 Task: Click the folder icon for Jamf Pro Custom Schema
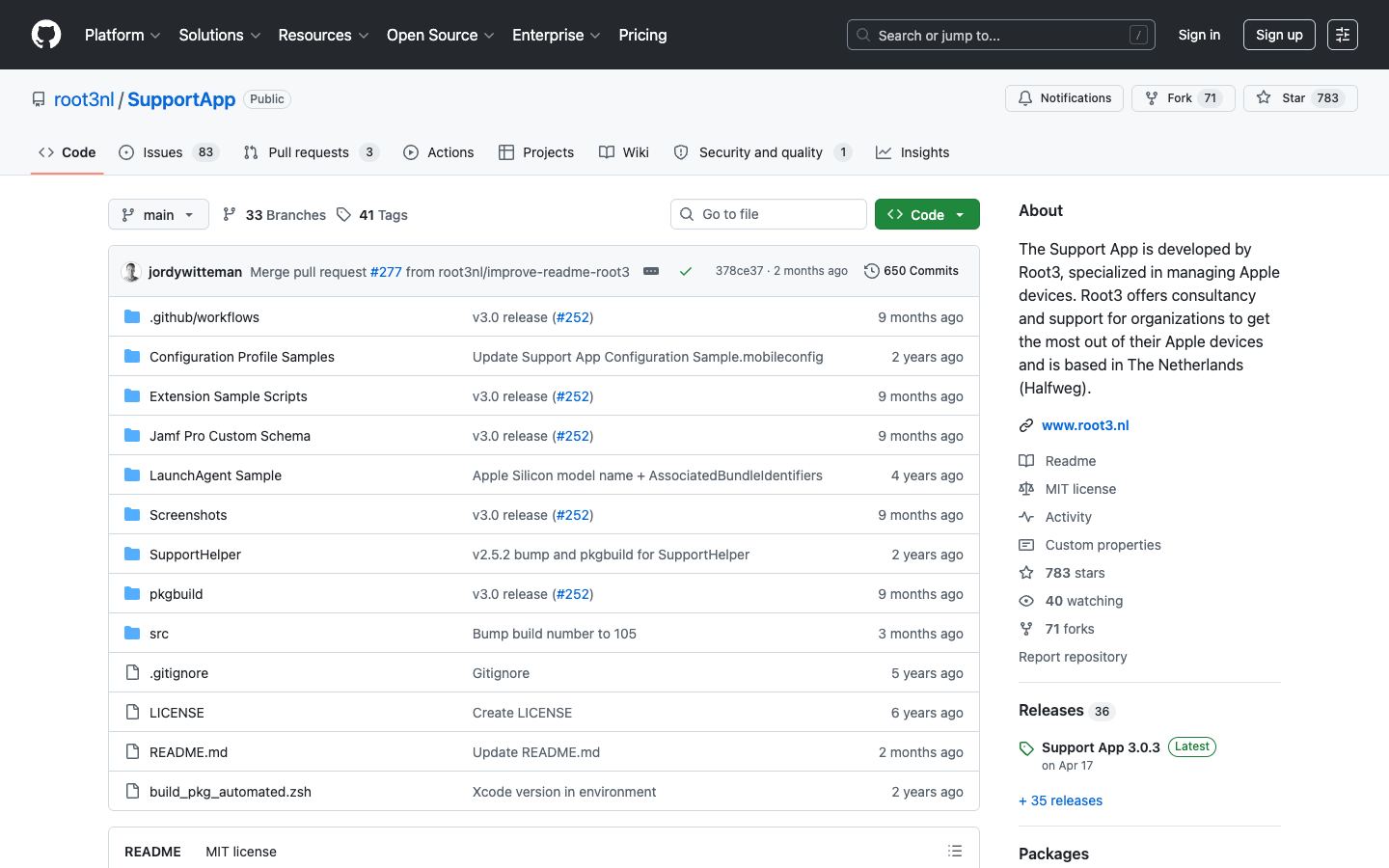(132, 436)
